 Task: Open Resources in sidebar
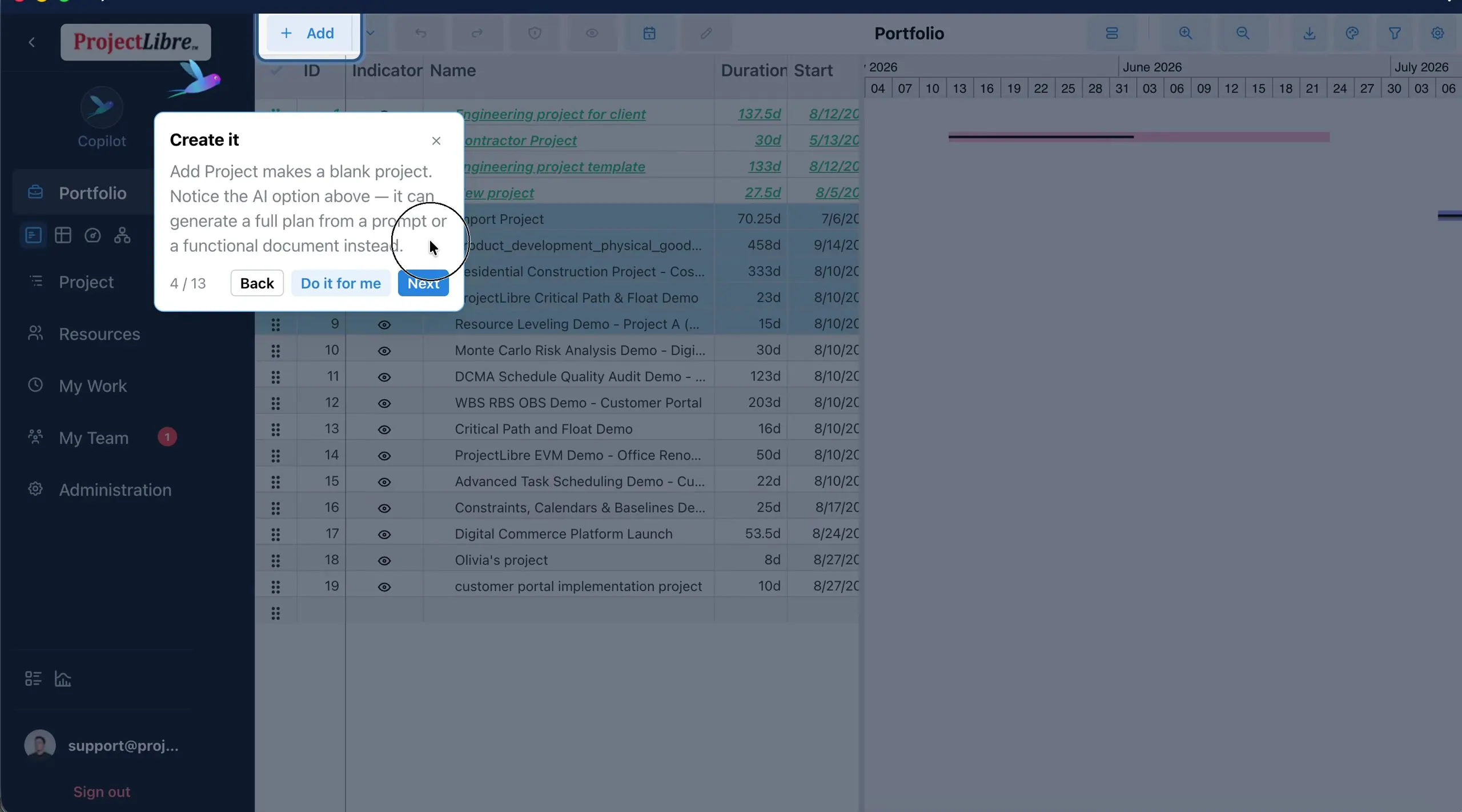[x=99, y=333]
